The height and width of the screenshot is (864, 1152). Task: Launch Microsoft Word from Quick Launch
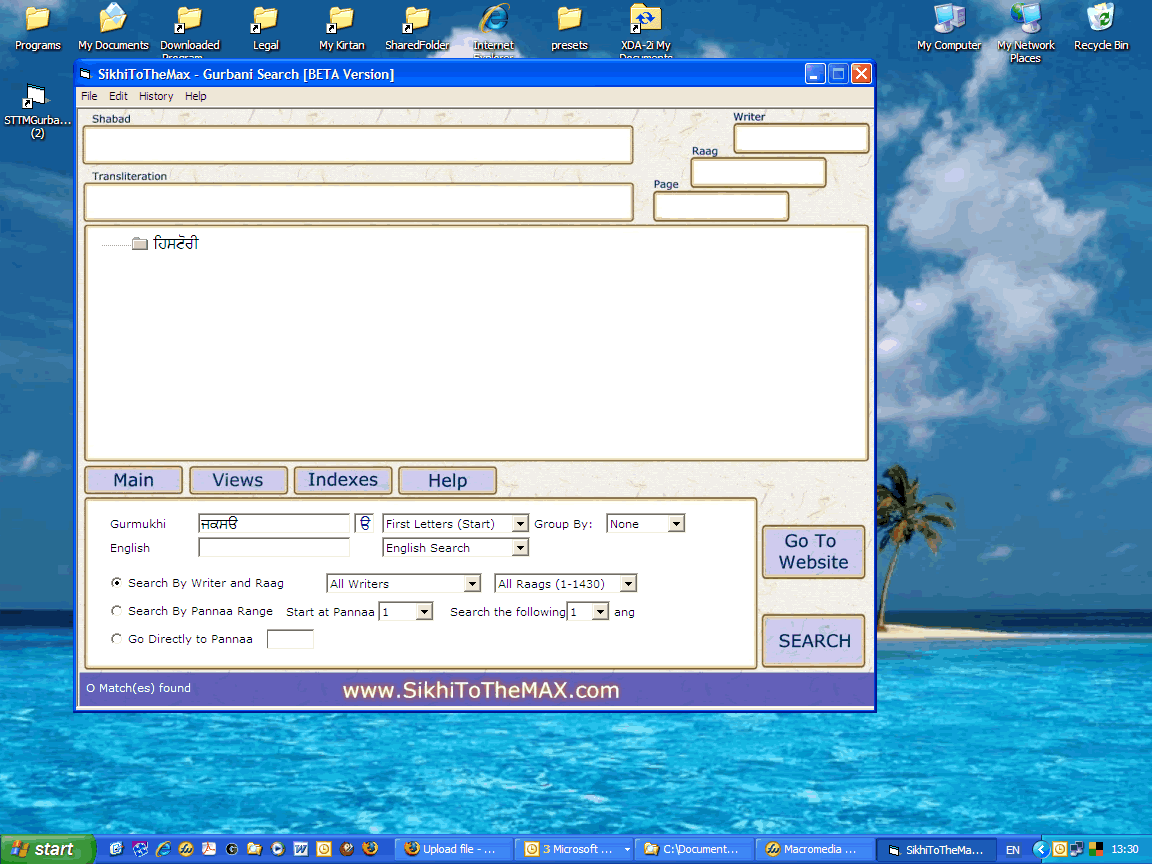click(x=300, y=849)
